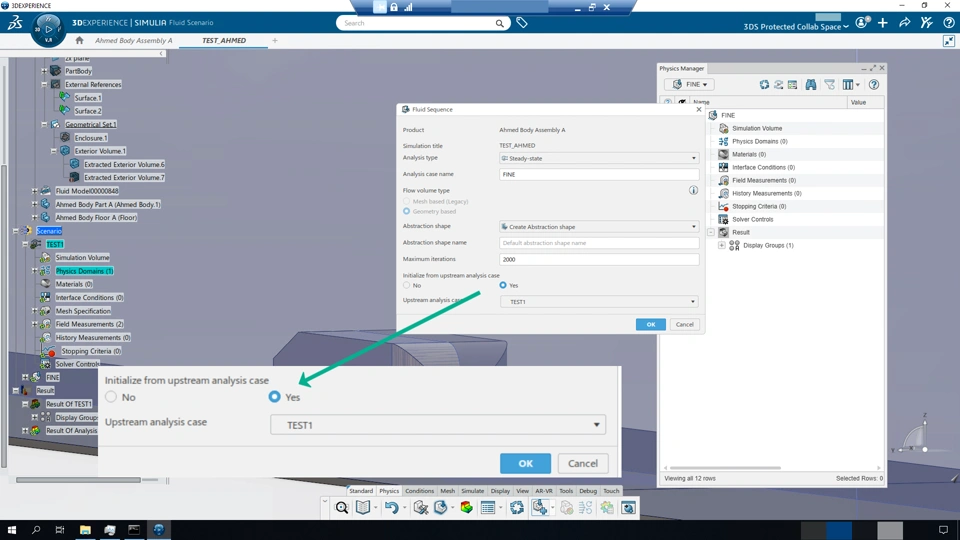The image size is (960, 540).
Task: Collapse External References in the tree
Action: pyautogui.click(x=44, y=84)
